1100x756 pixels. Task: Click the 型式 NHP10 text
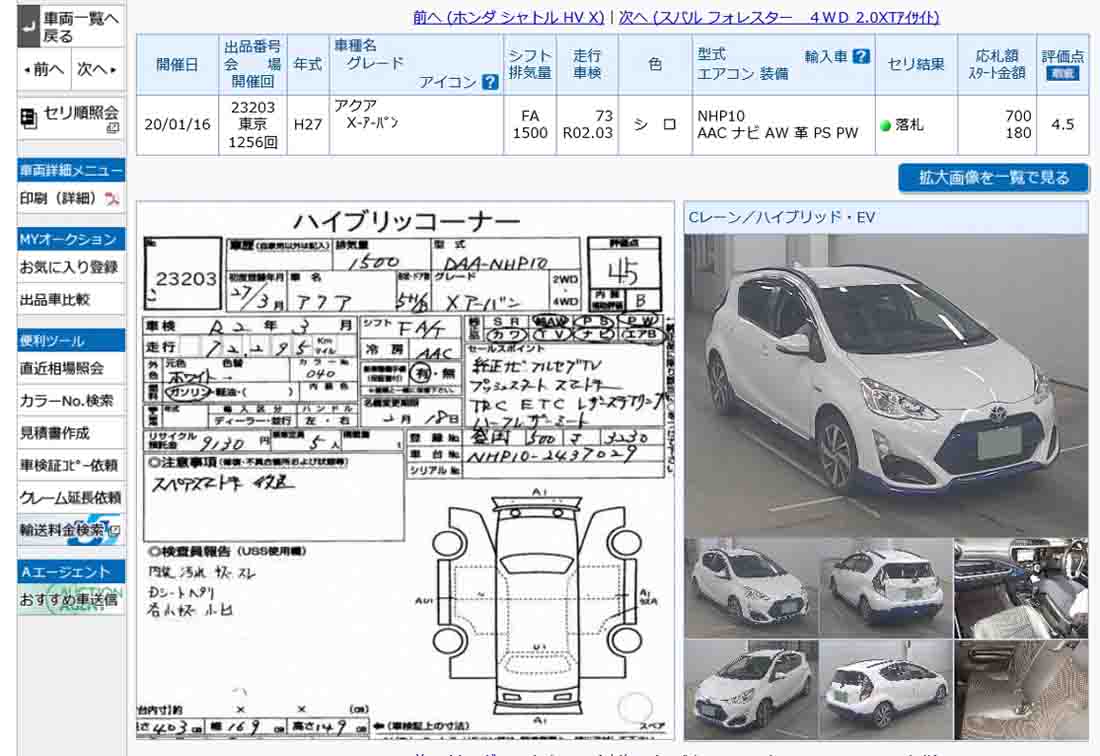coord(720,116)
